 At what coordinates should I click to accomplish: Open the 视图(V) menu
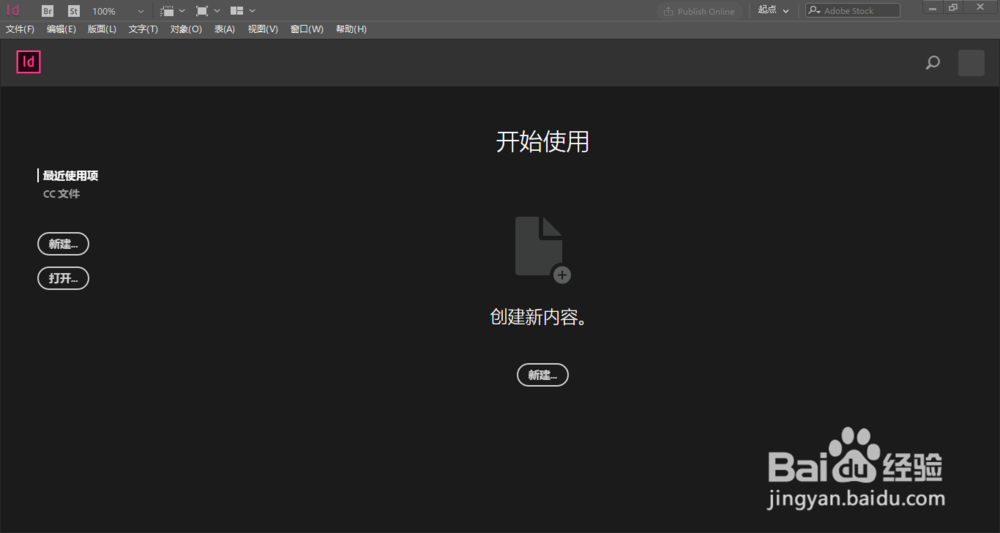[x=263, y=29]
